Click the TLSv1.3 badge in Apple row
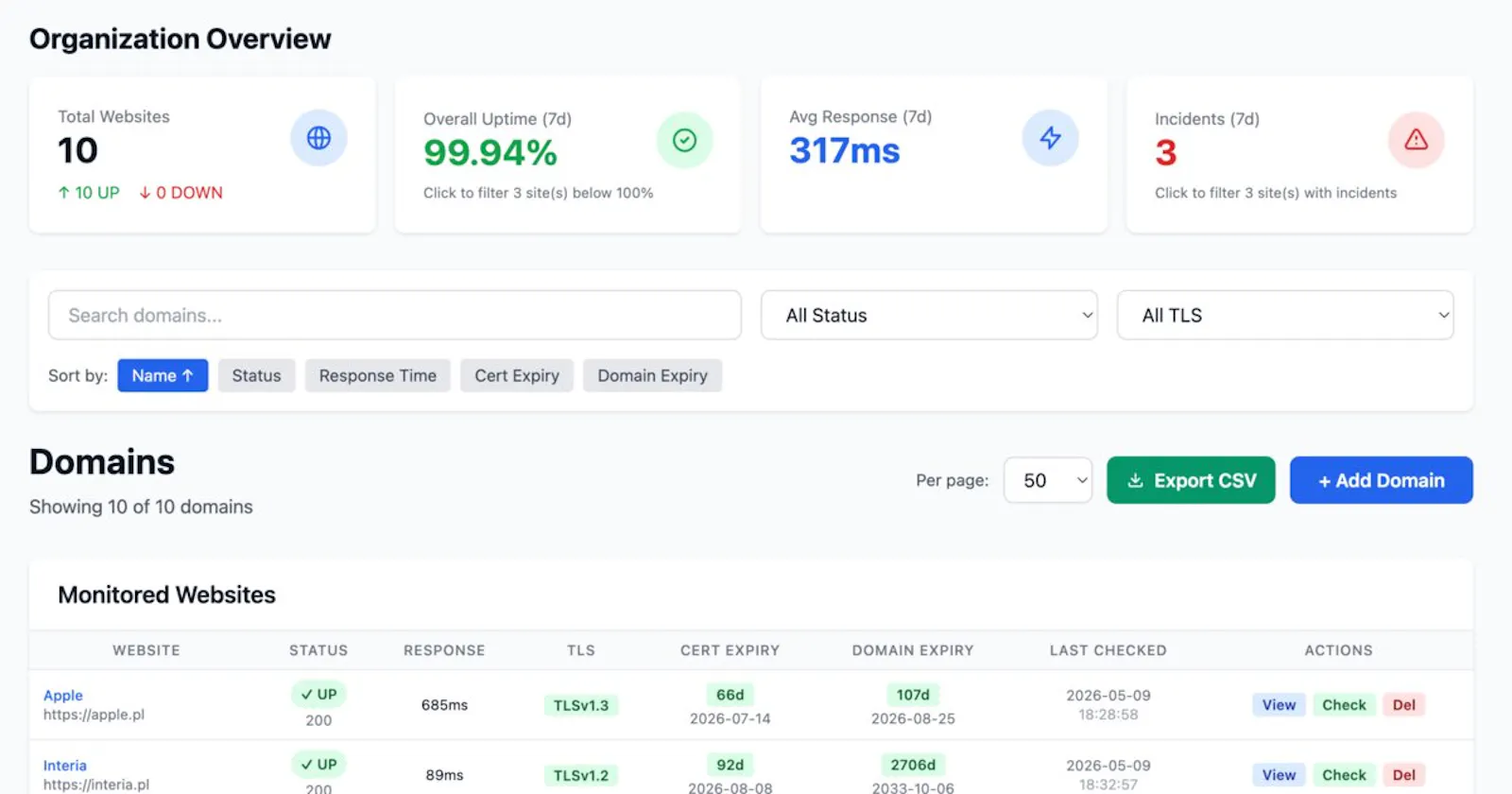The width and height of the screenshot is (1512, 794). click(581, 705)
